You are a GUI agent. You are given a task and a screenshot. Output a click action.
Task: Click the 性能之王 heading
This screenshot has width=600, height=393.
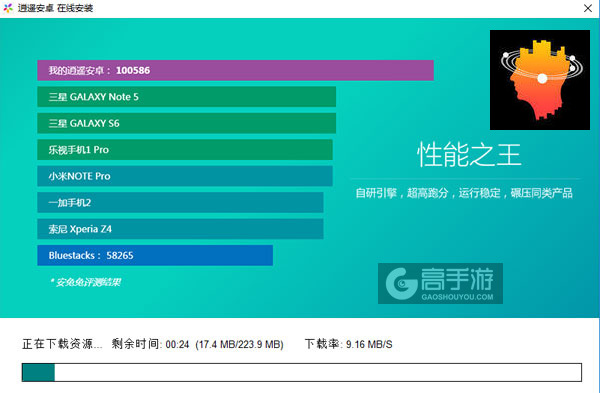tap(469, 155)
